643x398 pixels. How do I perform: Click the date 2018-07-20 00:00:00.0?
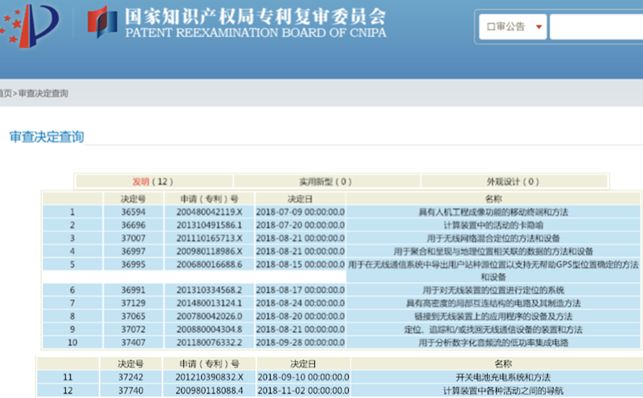300,225
